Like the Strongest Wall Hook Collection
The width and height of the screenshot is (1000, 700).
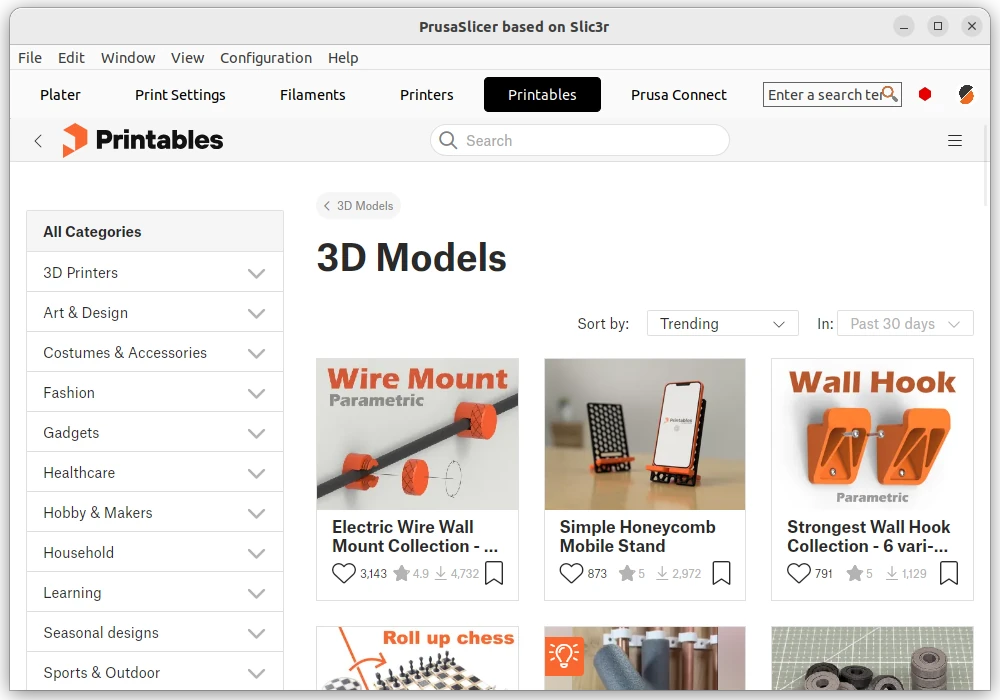[798, 573]
